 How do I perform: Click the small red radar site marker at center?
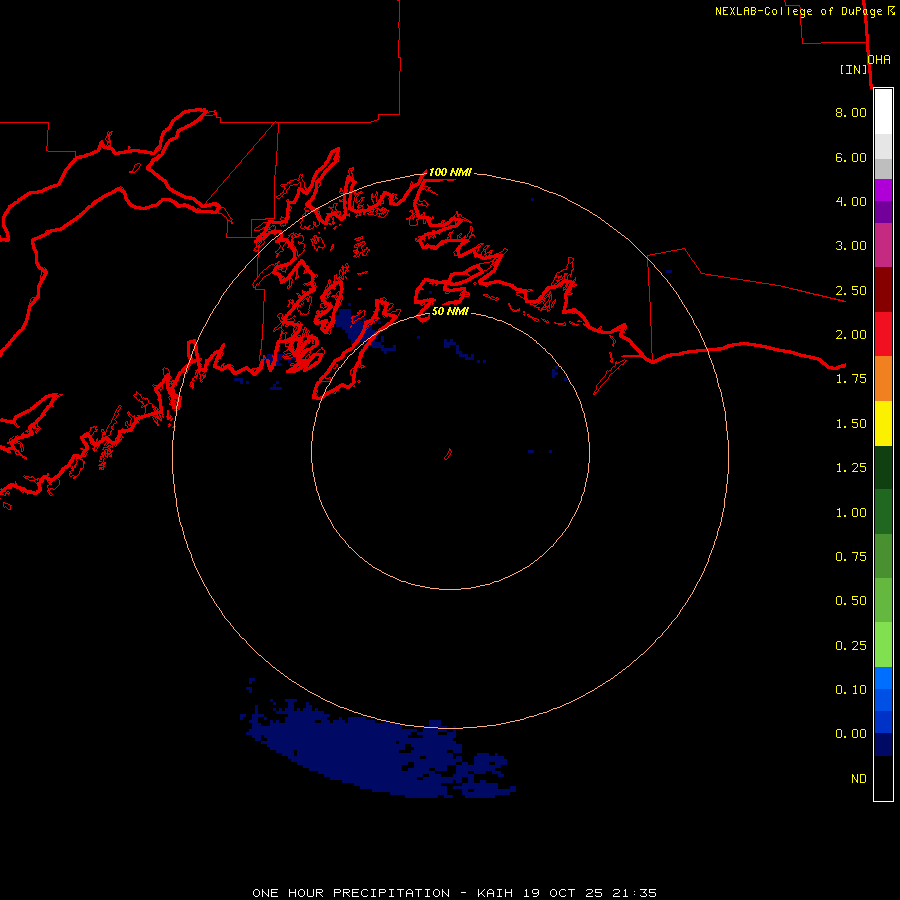tap(448, 454)
